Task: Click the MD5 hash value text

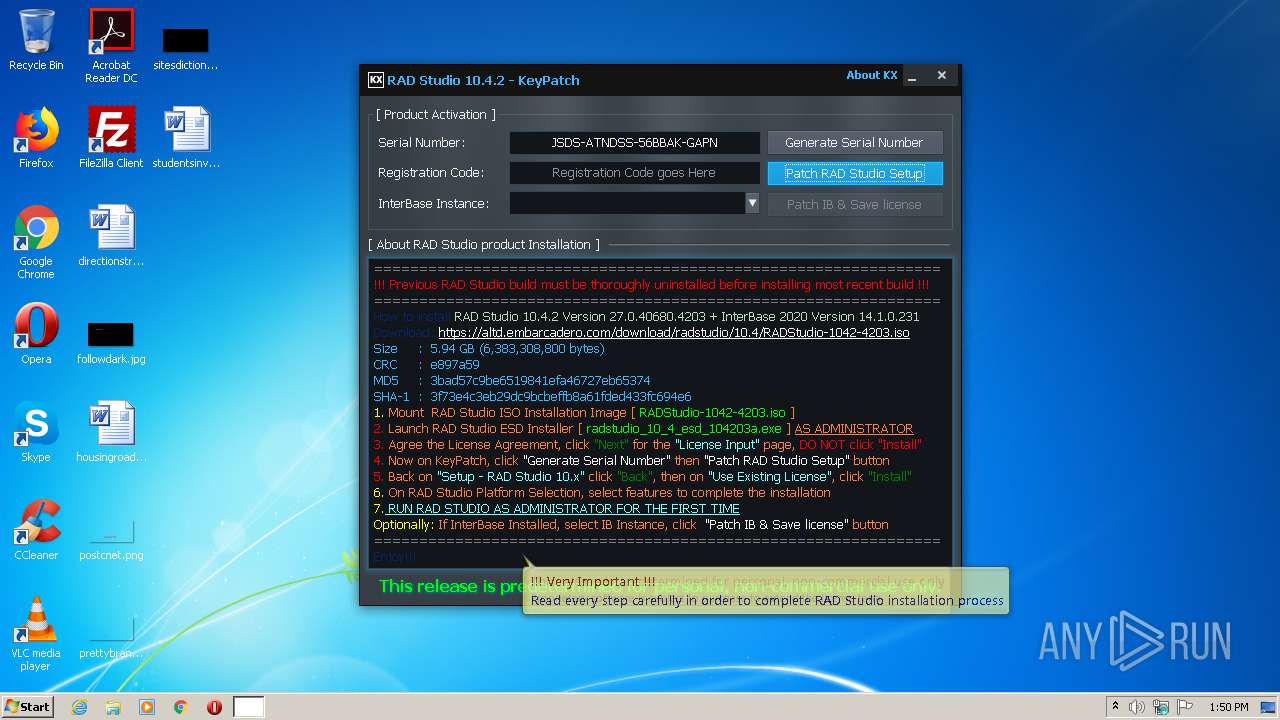Action: tap(540, 381)
